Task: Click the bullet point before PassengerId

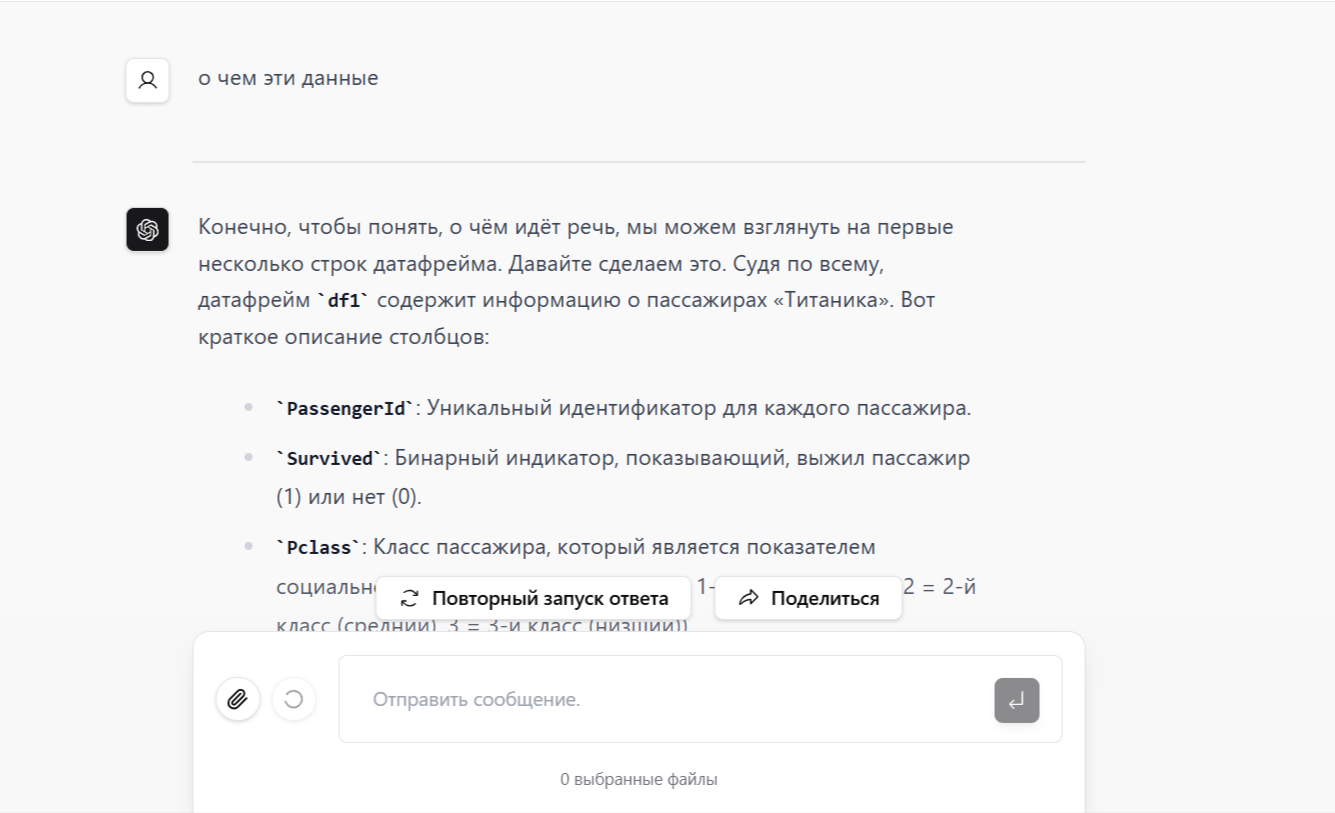Action: coord(248,408)
